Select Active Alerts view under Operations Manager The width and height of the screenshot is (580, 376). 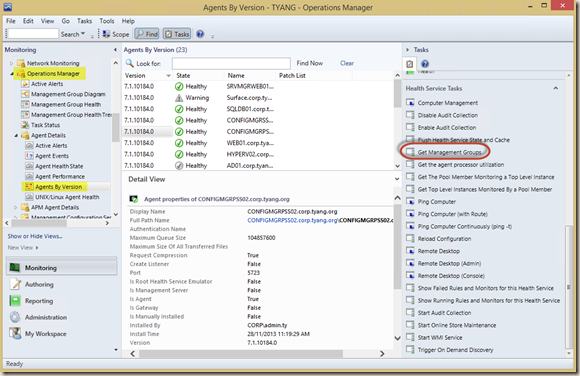coord(47,84)
